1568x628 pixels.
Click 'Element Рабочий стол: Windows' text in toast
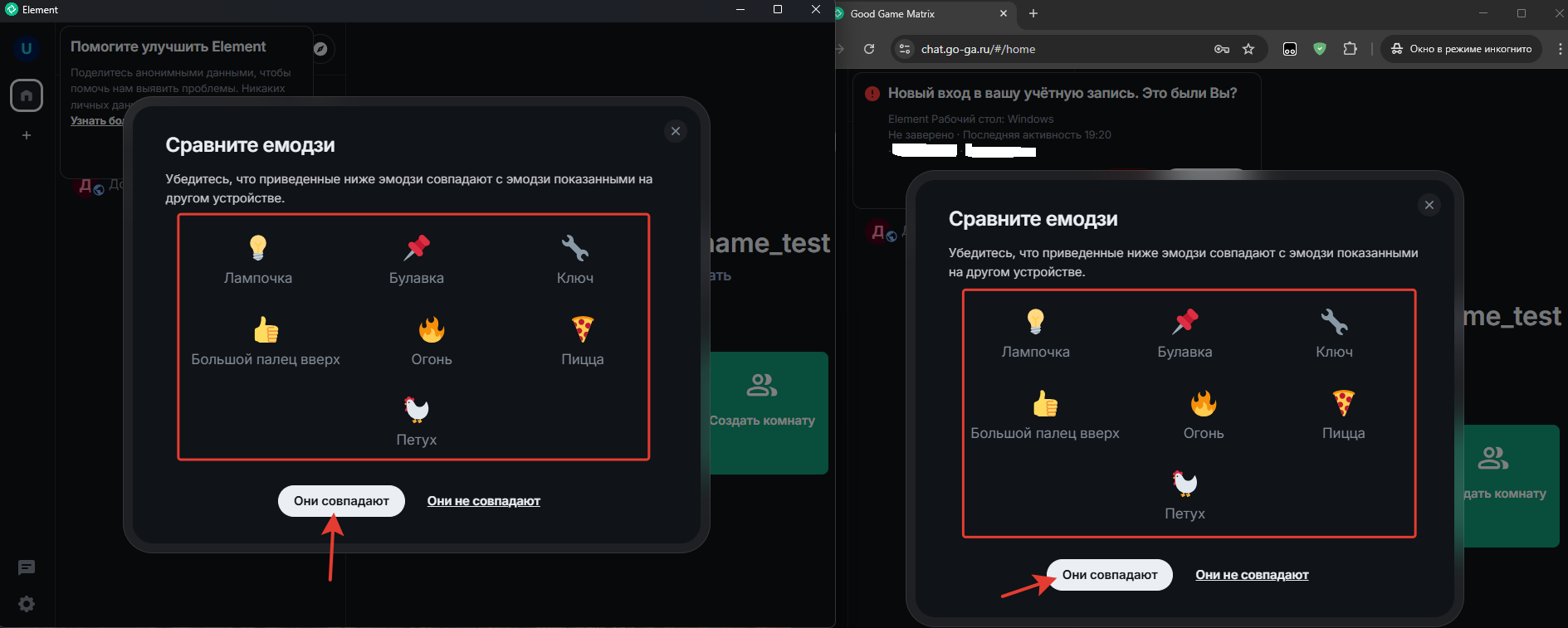[971, 119]
